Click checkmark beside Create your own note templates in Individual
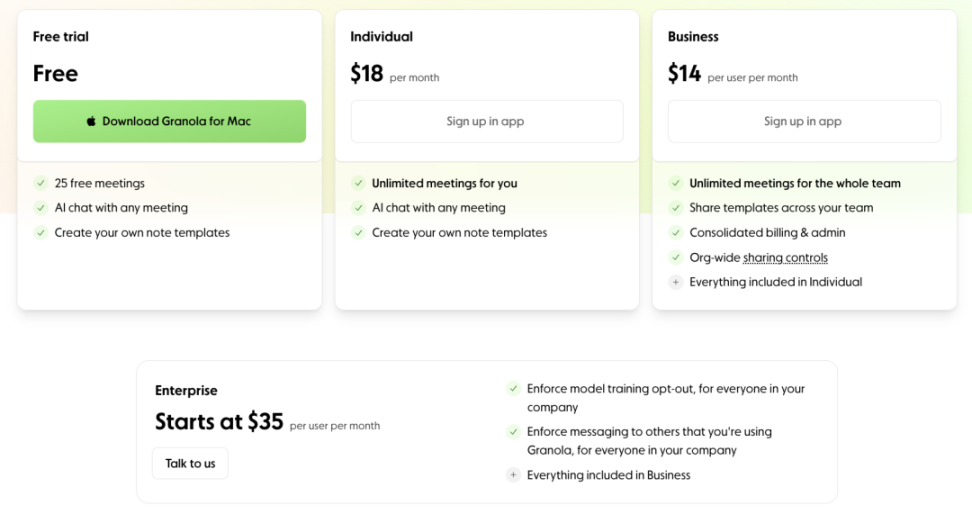The height and width of the screenshot is (514, 972). click(358, 233)
